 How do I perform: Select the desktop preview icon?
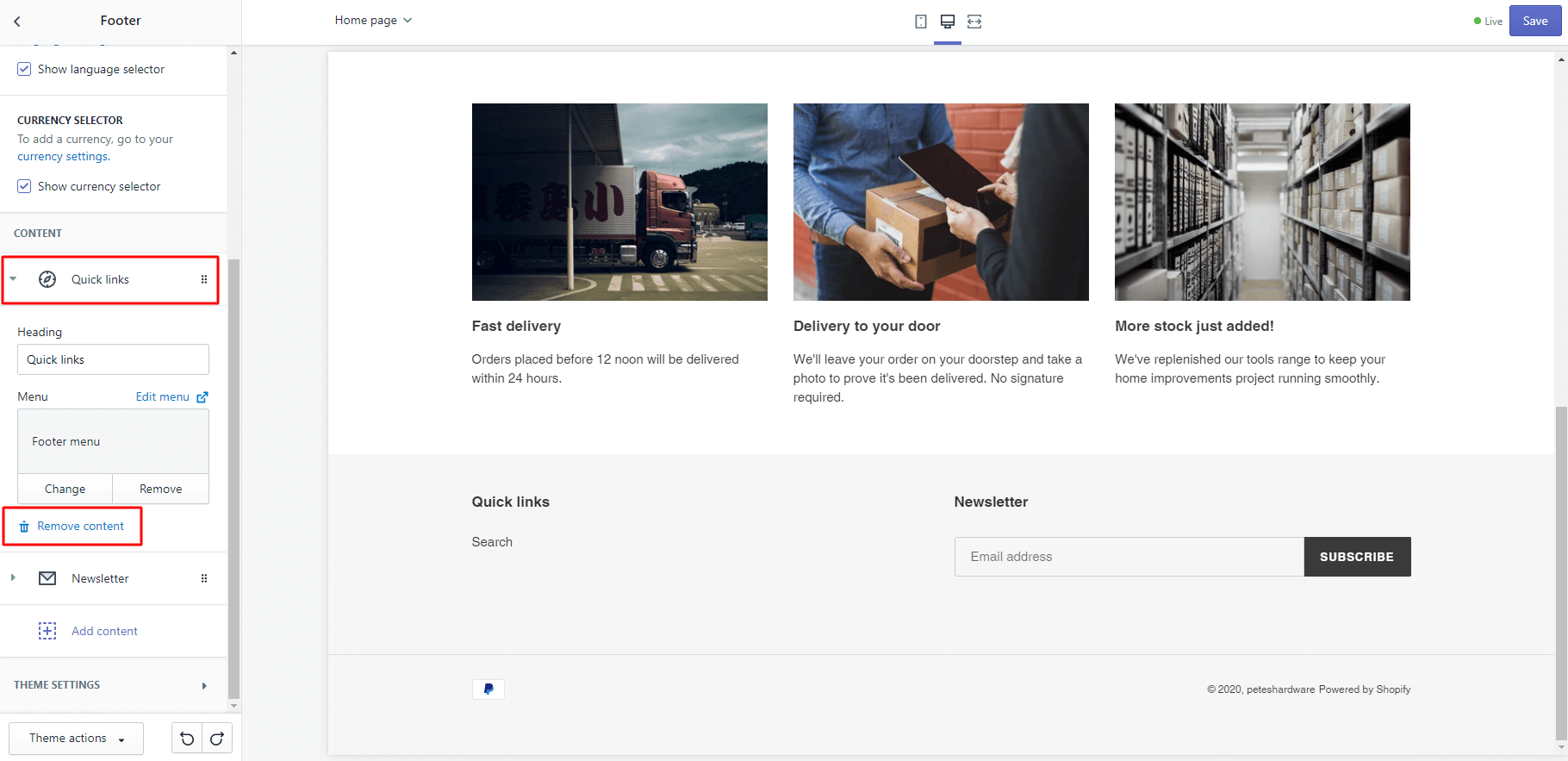[x=947, y=22]
